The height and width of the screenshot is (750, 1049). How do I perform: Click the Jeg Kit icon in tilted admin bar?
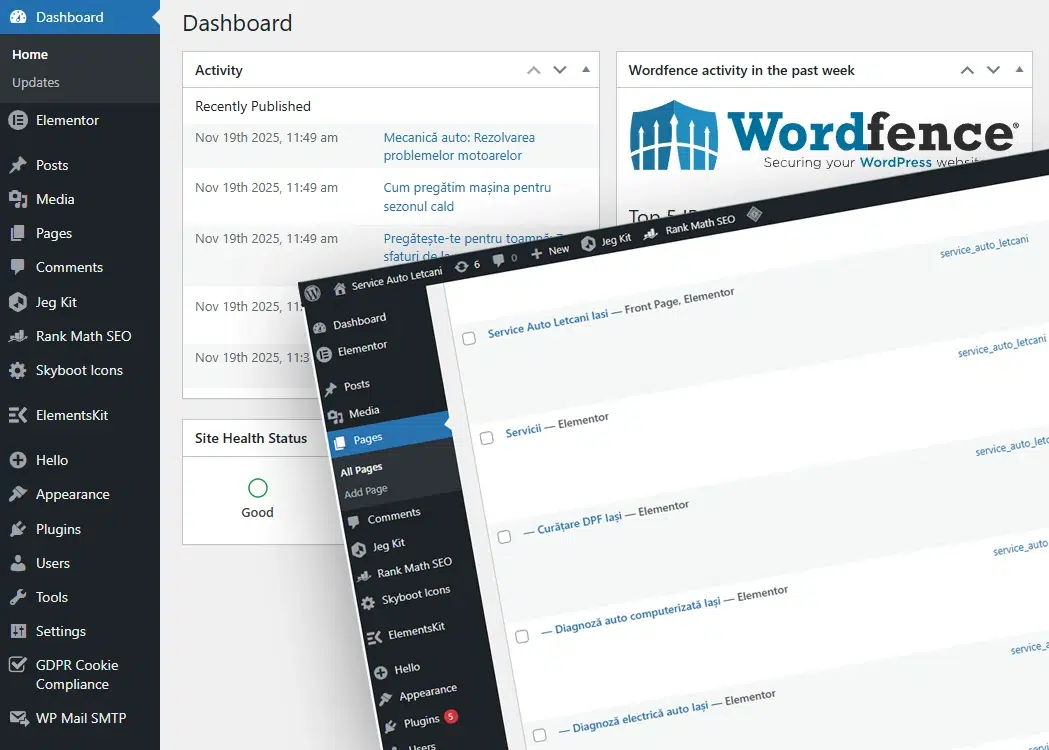pyautogui.click(x=588, y=244)
